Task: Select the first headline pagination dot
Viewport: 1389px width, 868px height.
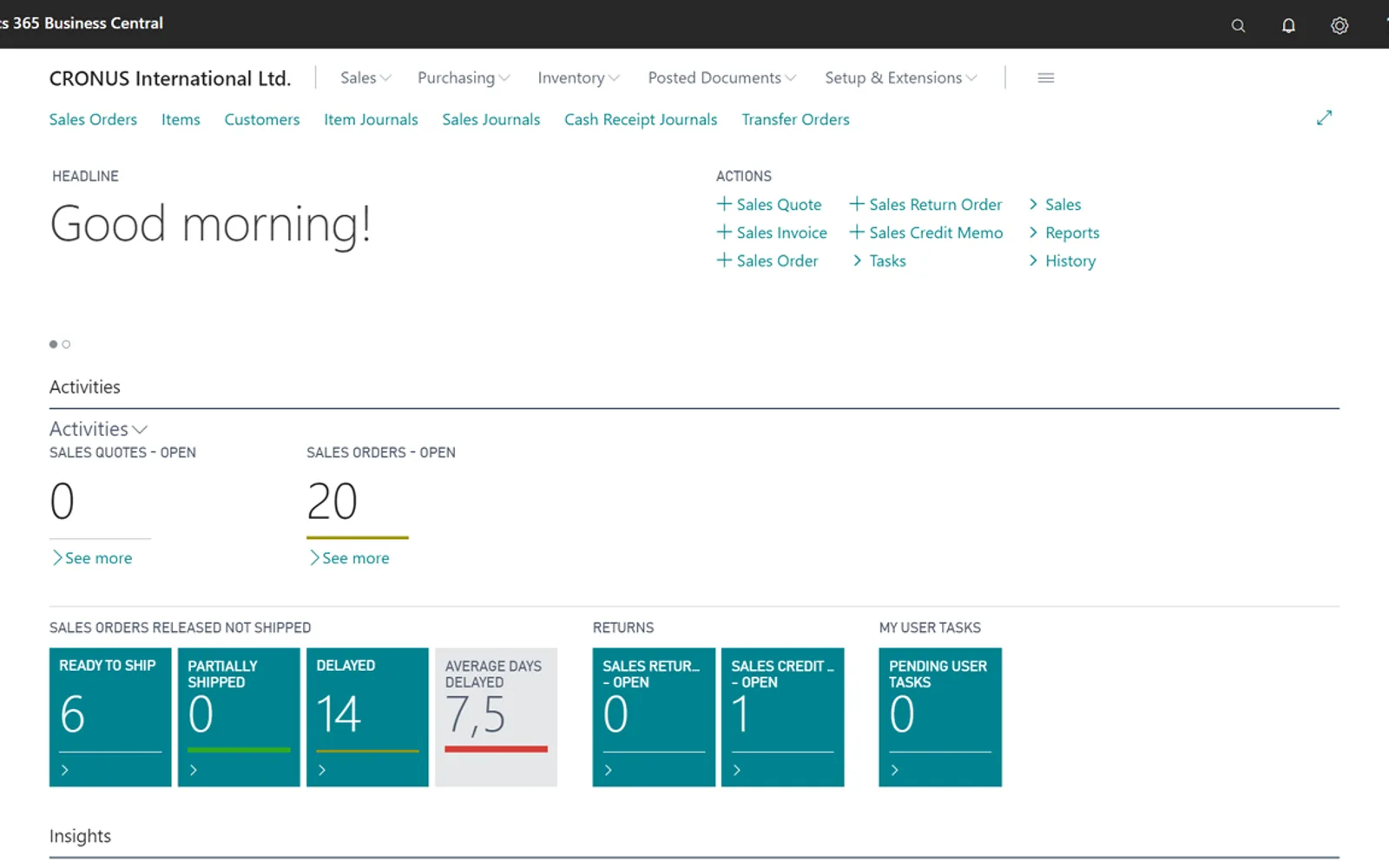Action: click(53, 345)
